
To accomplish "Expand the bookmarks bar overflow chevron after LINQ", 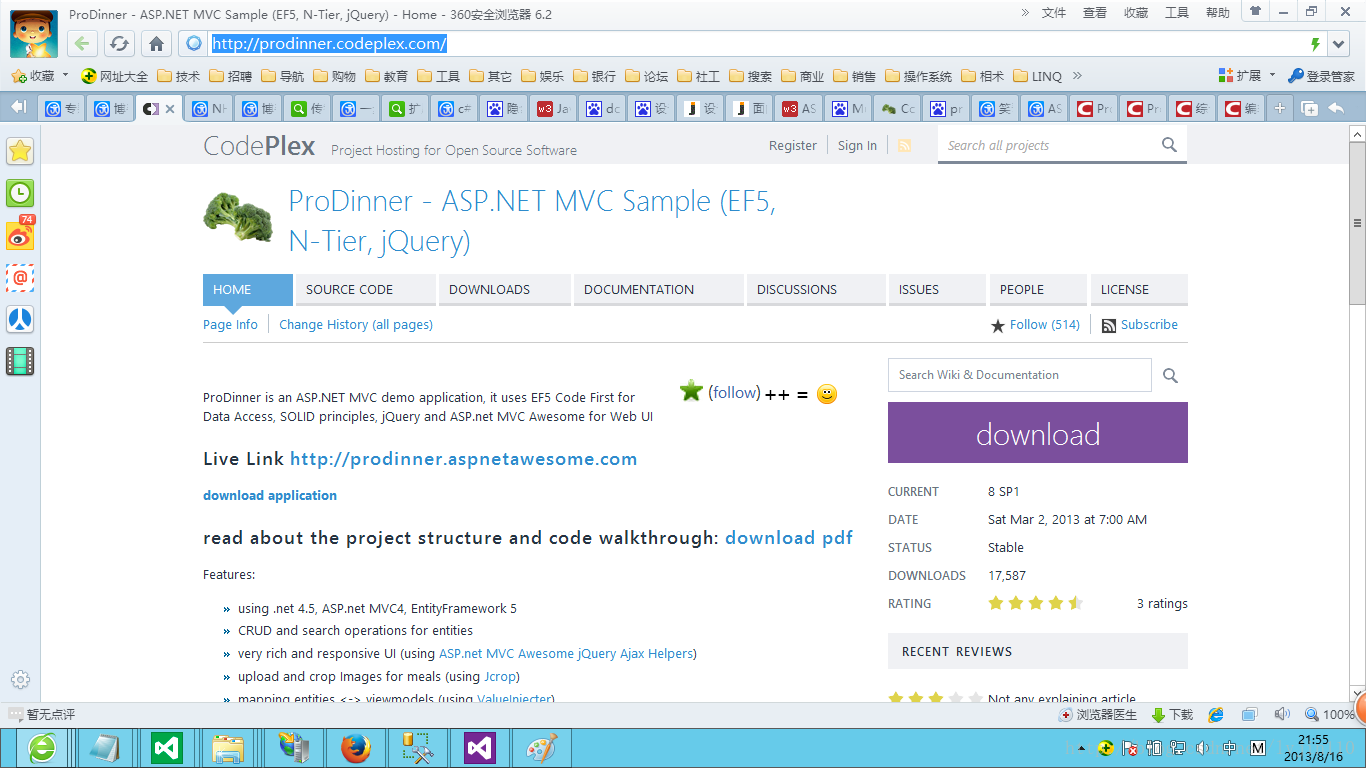I will point(1077,76).
